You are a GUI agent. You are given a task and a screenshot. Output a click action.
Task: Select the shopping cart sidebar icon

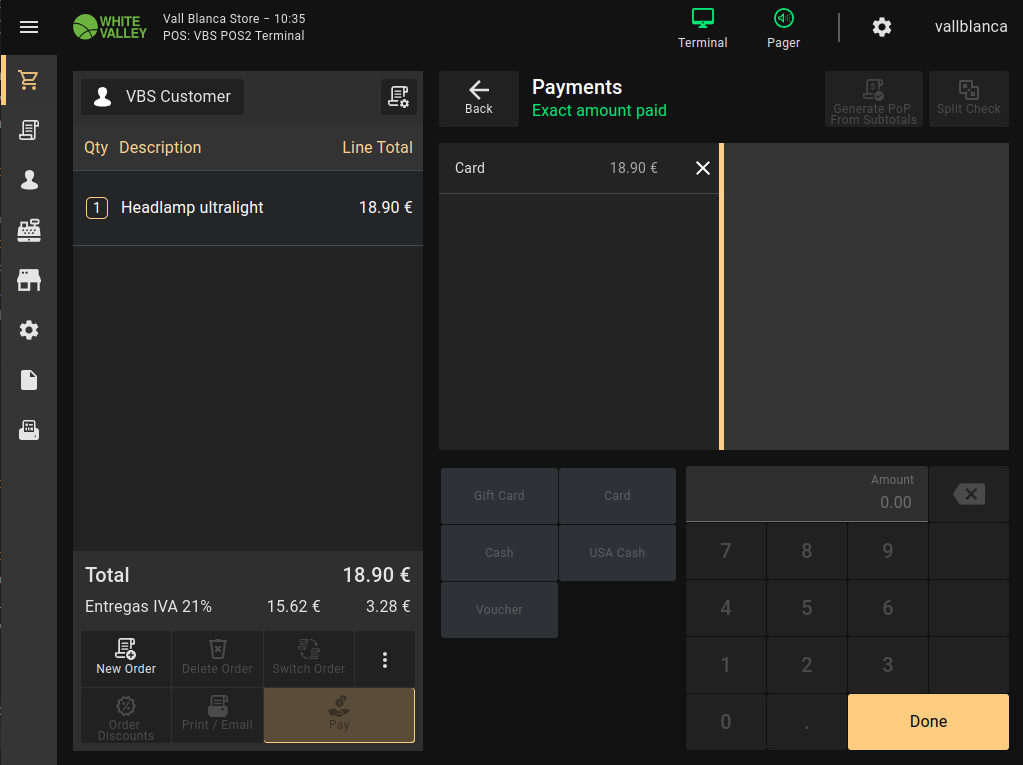tap(29, 80)
